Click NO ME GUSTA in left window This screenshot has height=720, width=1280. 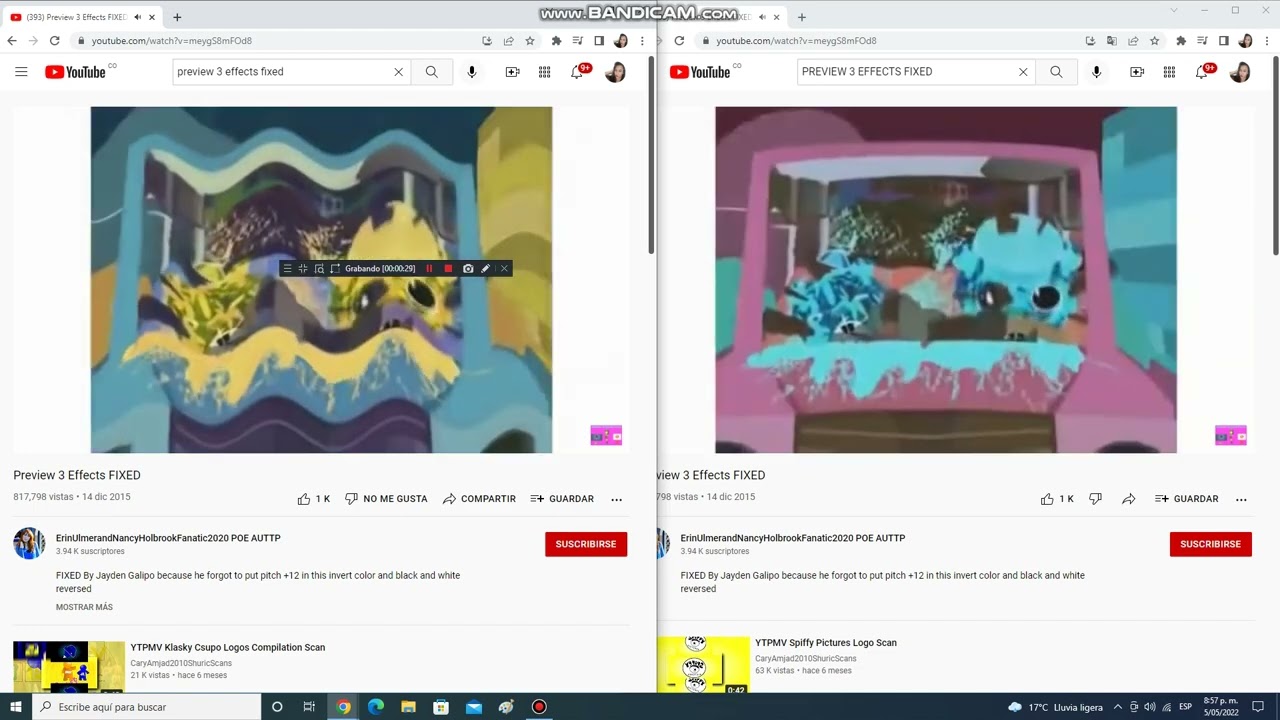coord(386,499)
